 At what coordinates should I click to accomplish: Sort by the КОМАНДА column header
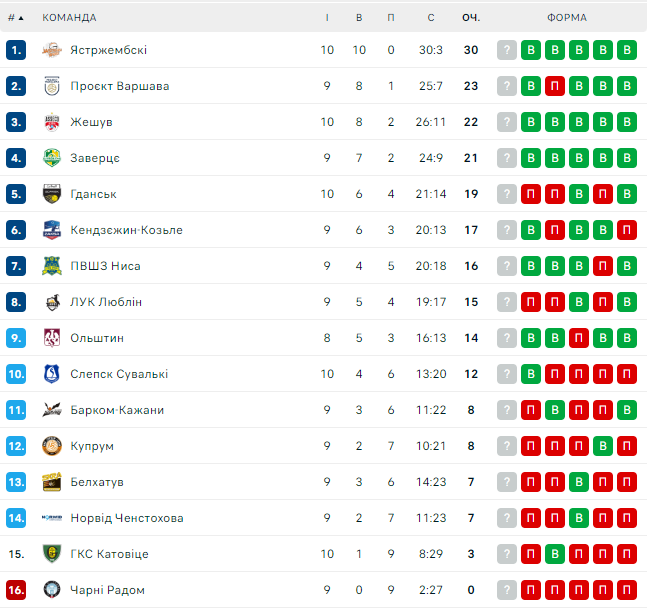pyautogui.click(x=69, y=17)
